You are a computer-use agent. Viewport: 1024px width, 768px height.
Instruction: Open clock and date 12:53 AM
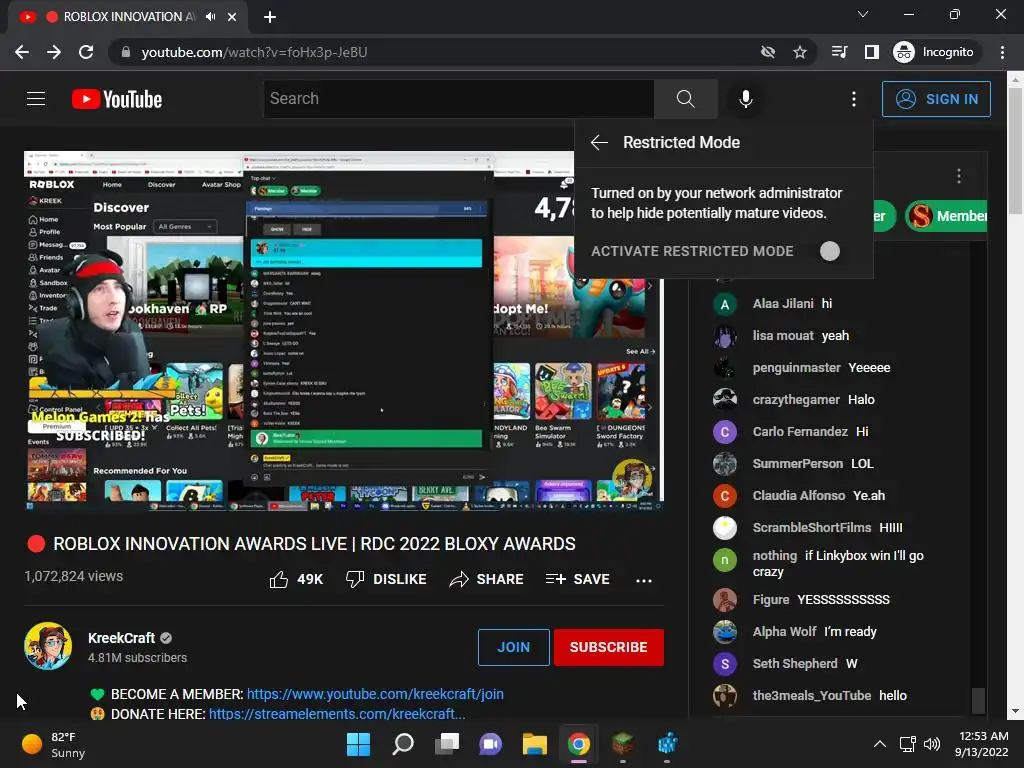click(x=982, y=744)
